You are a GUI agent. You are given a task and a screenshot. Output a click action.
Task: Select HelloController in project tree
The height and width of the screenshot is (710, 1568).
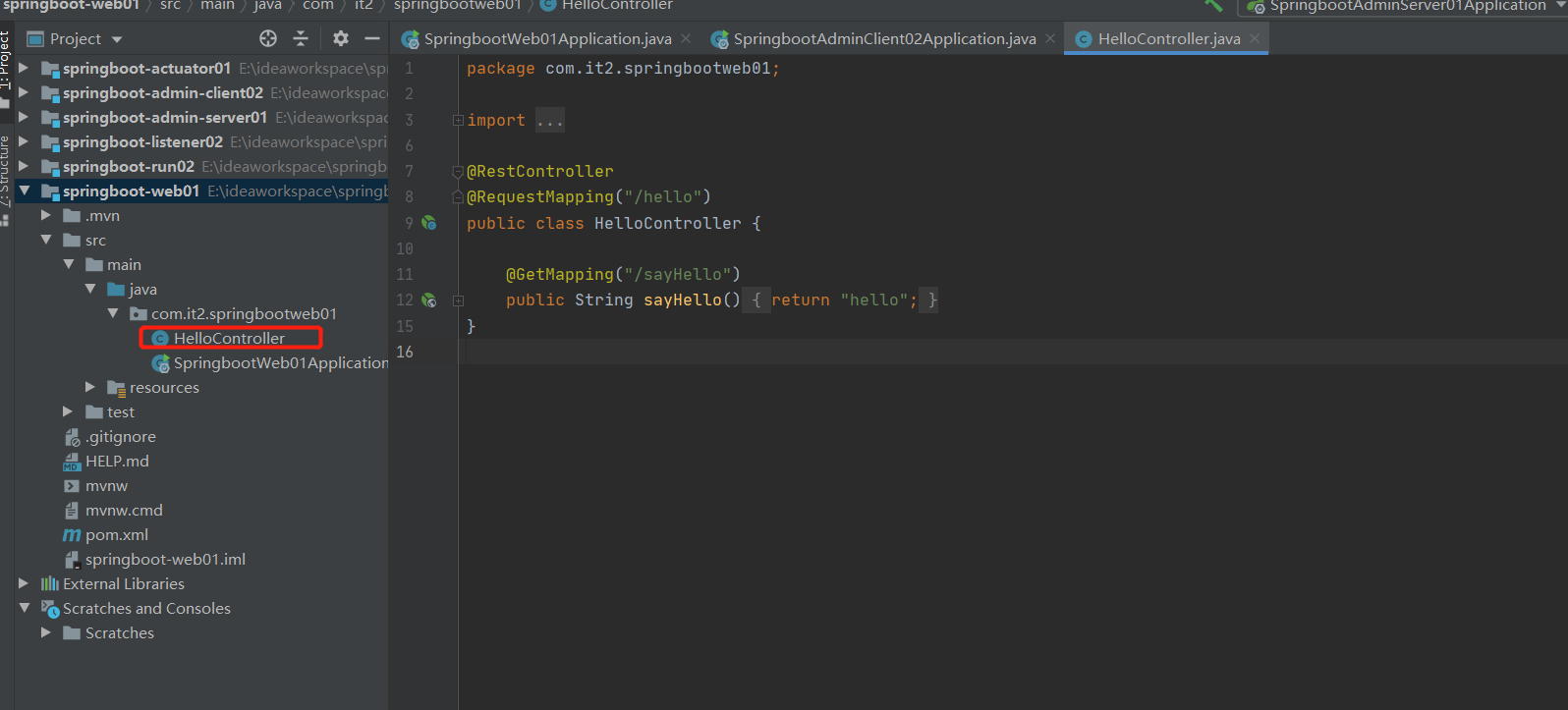click(x=229, y=338)
